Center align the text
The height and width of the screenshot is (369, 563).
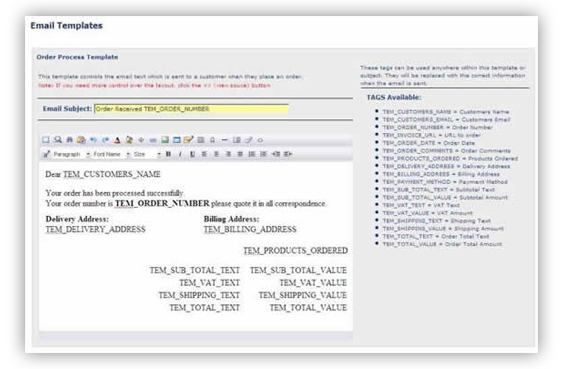(x=216, y=154)
